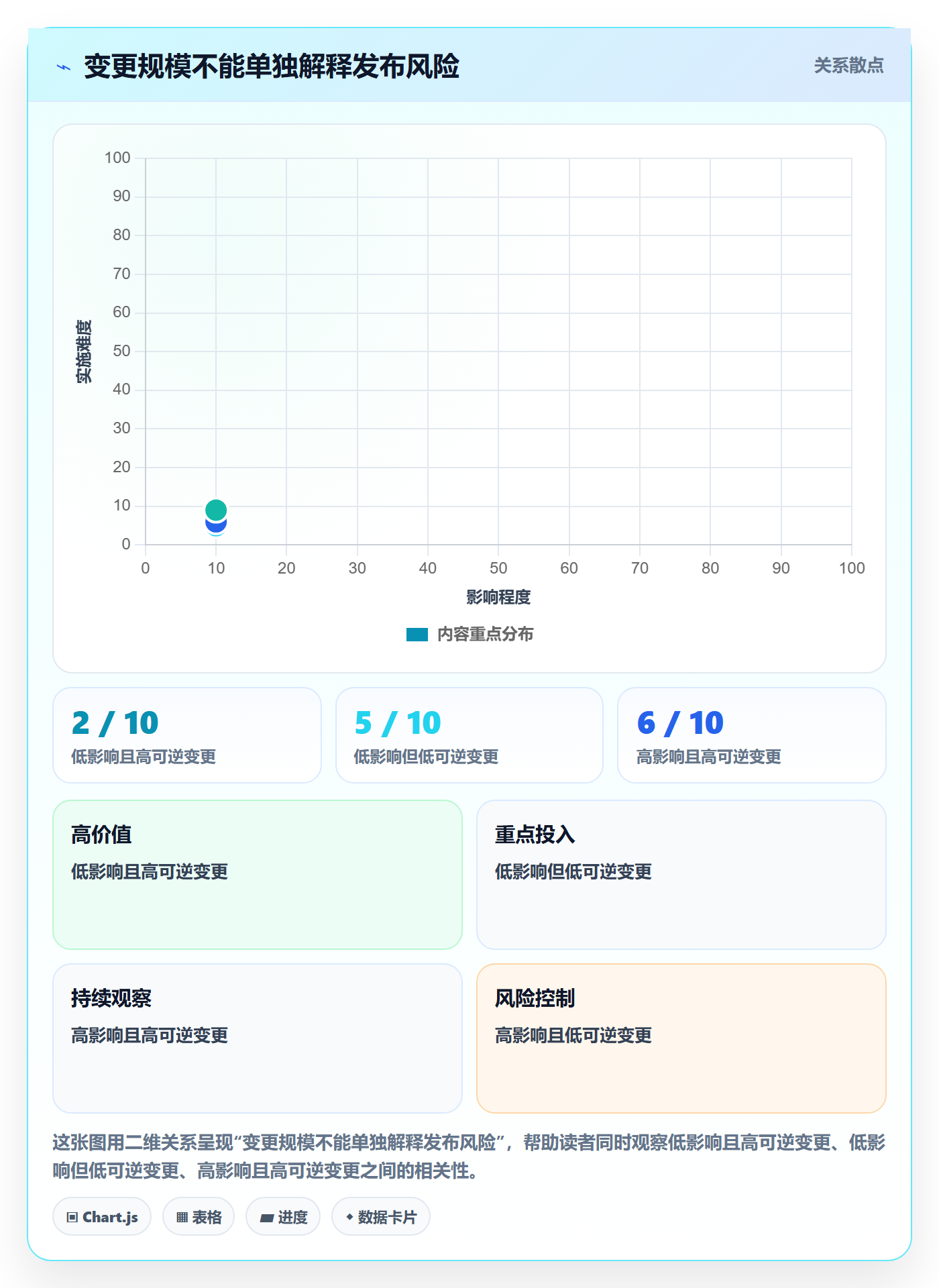Click the 风险控制 quadrant heading
This screenshot has width=939, height=1288.
click(x=535, y=998)
